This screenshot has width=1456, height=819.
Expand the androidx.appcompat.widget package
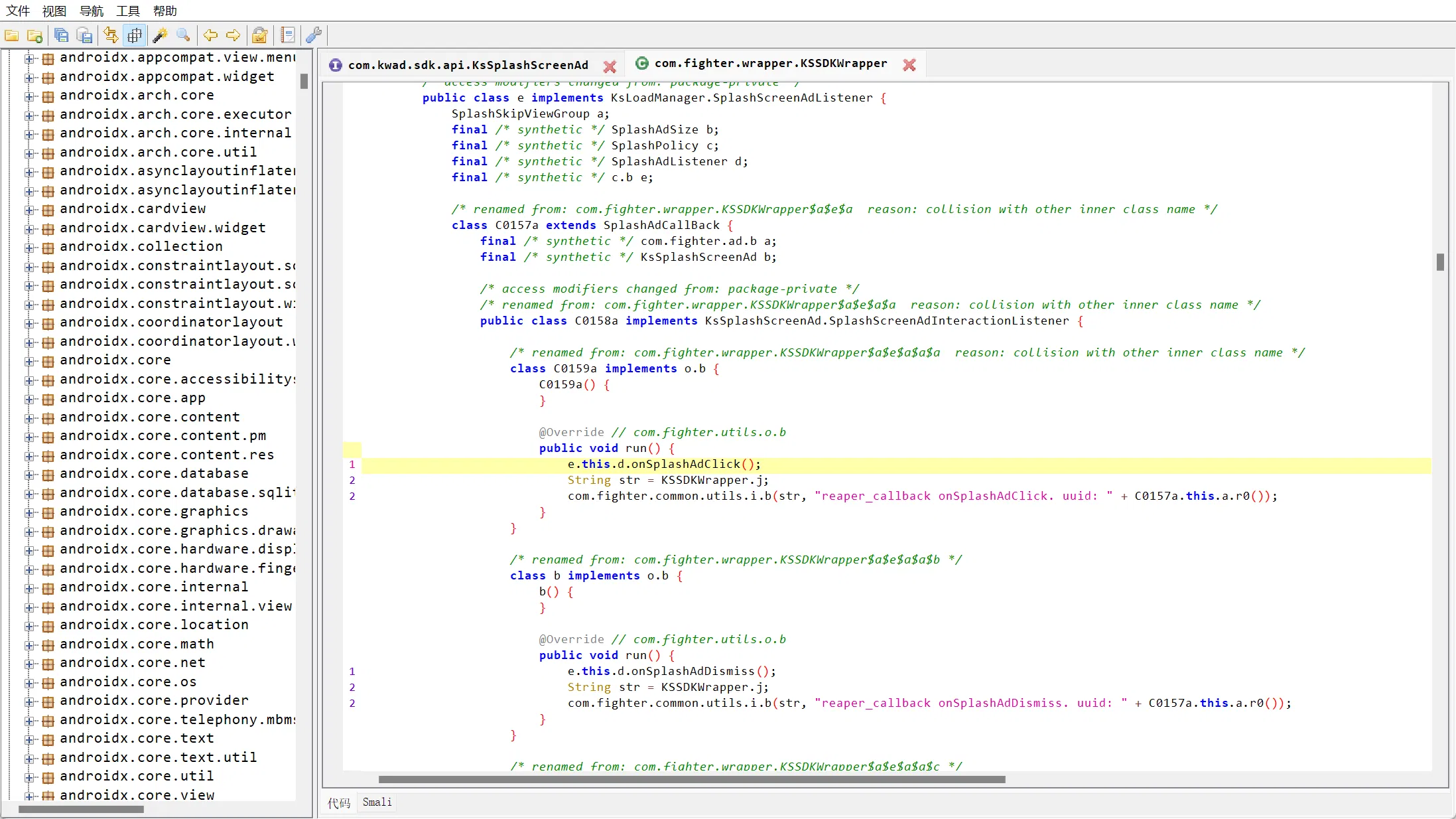29,78
